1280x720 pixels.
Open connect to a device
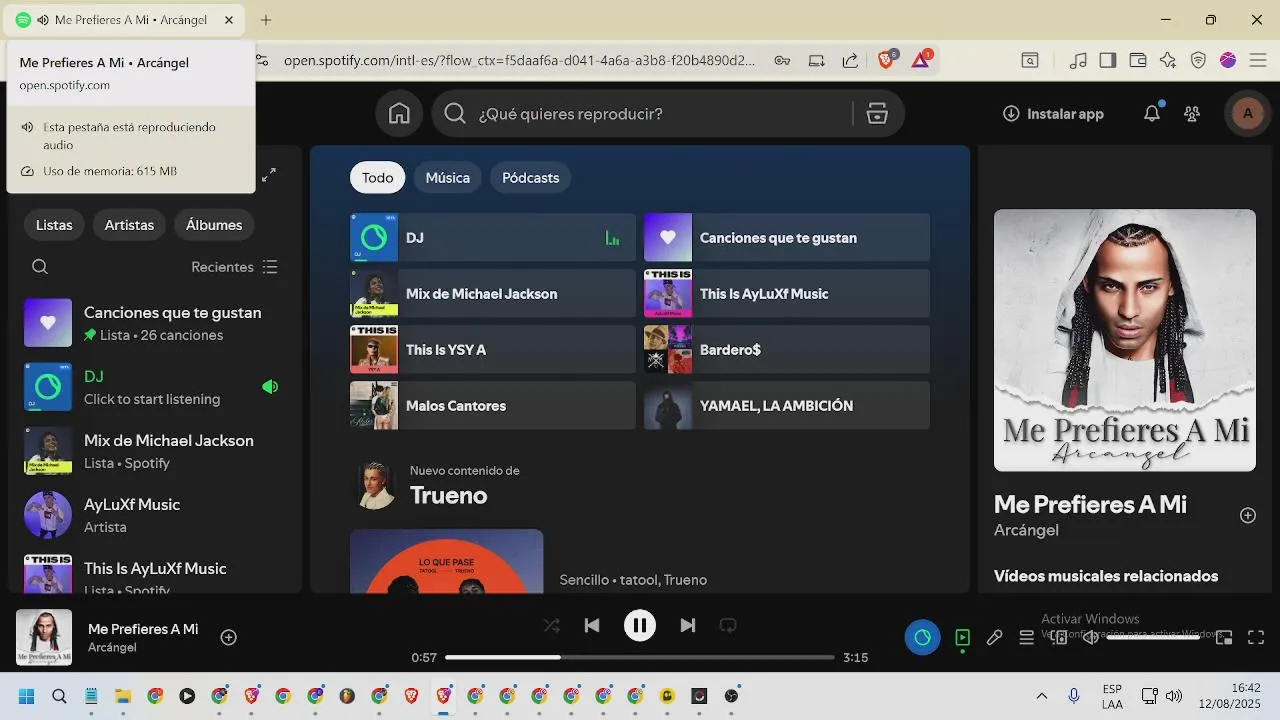coord(1059,637)
